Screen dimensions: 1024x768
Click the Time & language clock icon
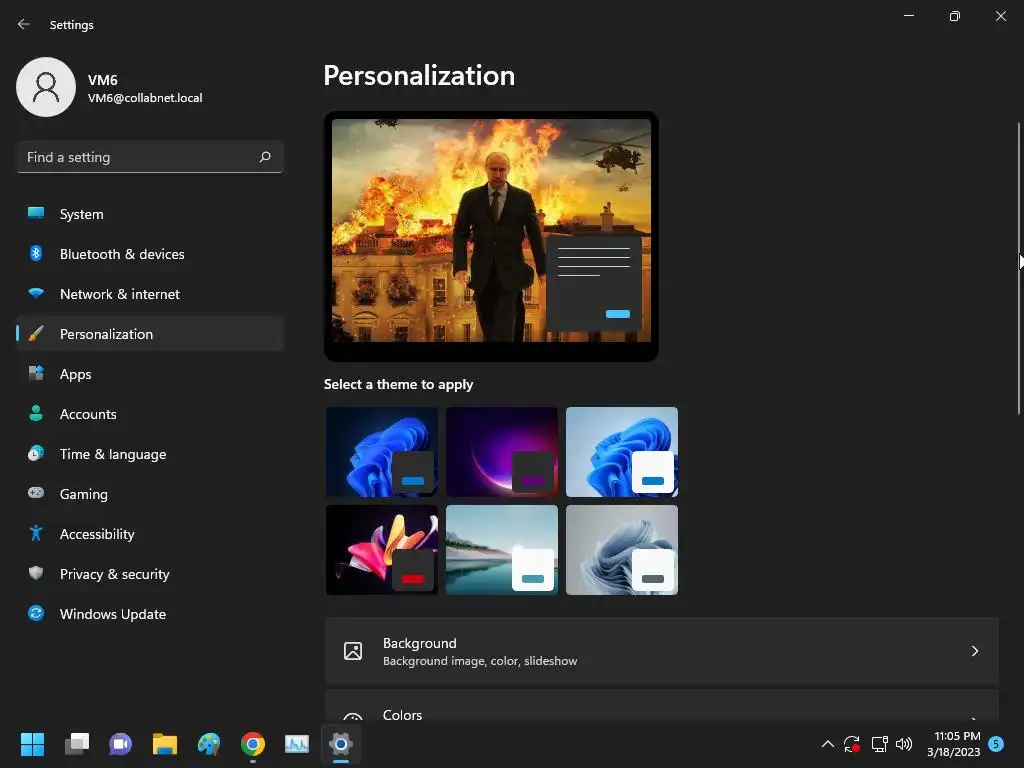pos(36,453)
